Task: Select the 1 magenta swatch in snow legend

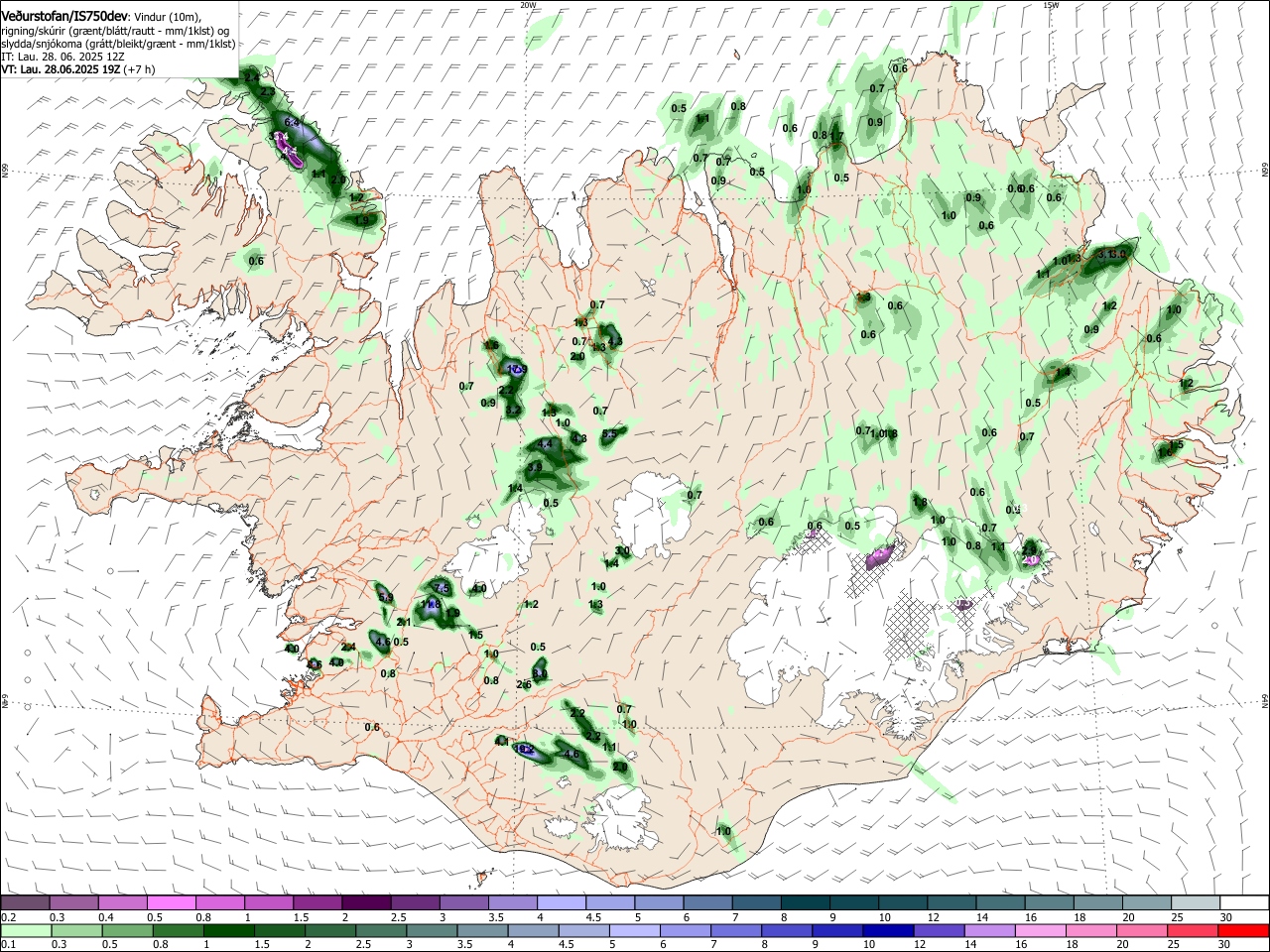Action: coord(268,902)
